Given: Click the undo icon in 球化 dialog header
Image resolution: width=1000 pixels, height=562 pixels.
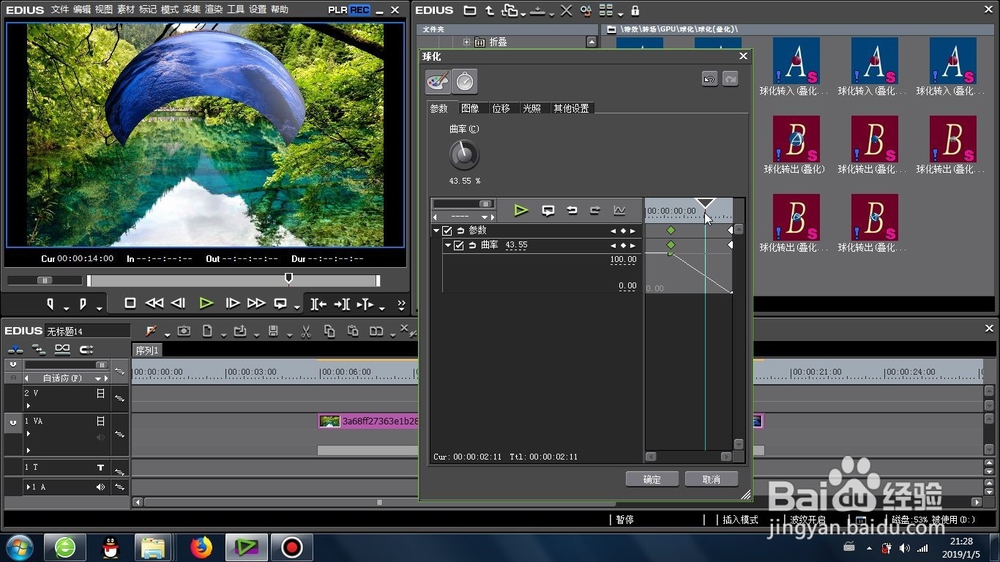Looking at the screenshot, I should tap(709, 79).
